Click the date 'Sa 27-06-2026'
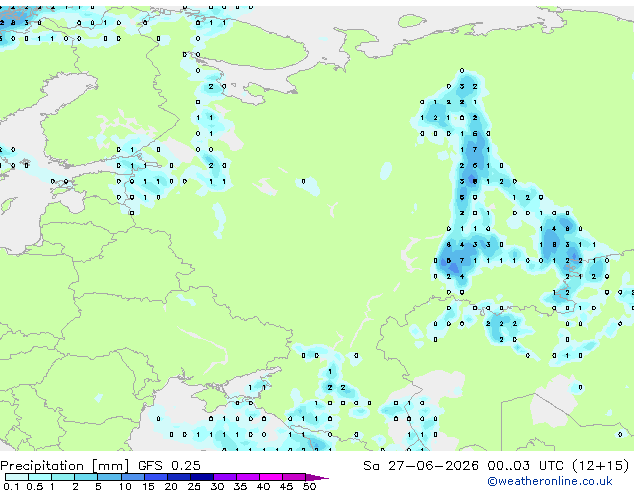 click(x=421, y=465)
